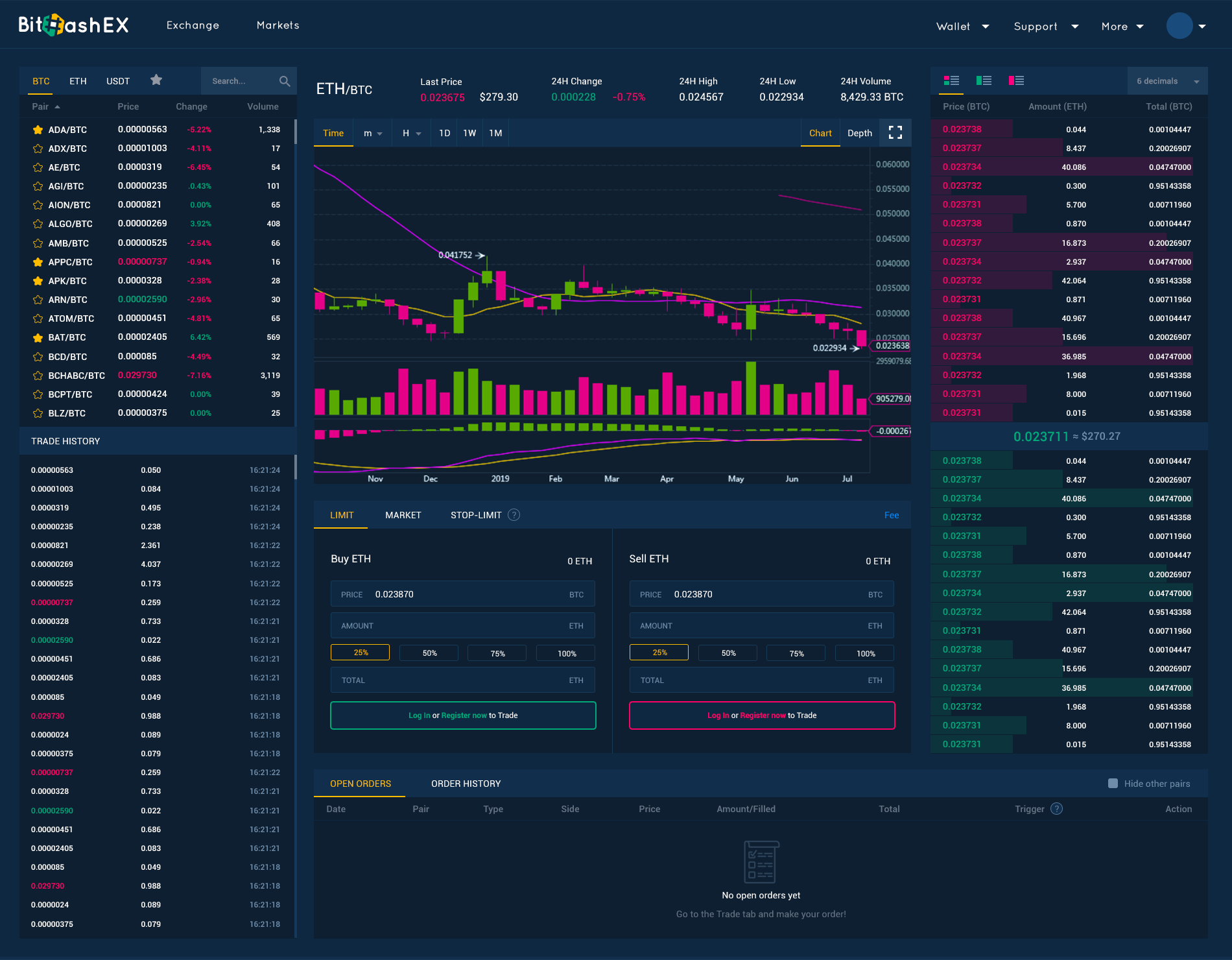This screenshot has height=960, width=1232.
Task: Unfavorite the ADA/BTC pair star
Action: click(x=38, y=130)
